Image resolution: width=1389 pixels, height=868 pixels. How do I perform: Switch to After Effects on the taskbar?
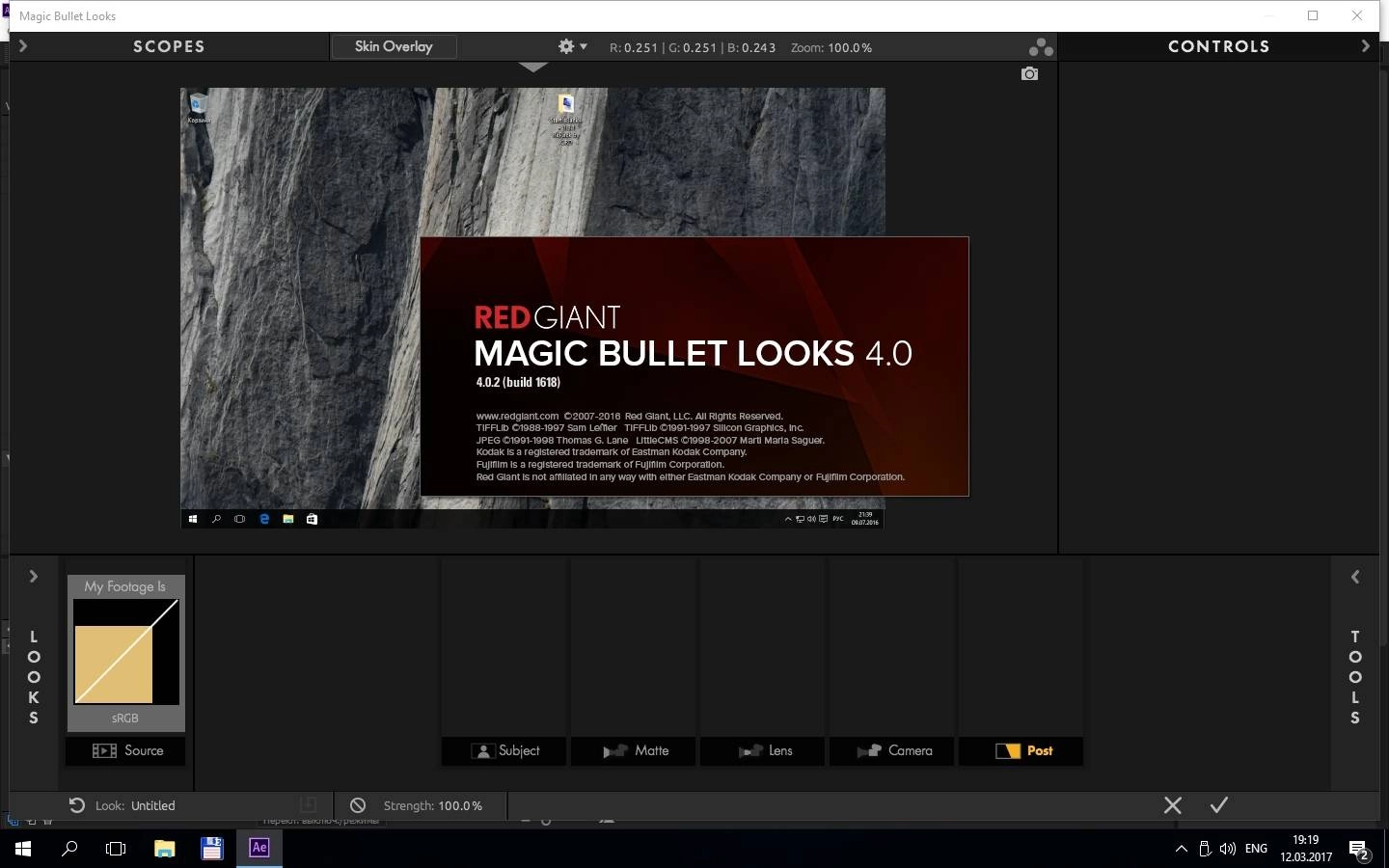coord(259,849)
